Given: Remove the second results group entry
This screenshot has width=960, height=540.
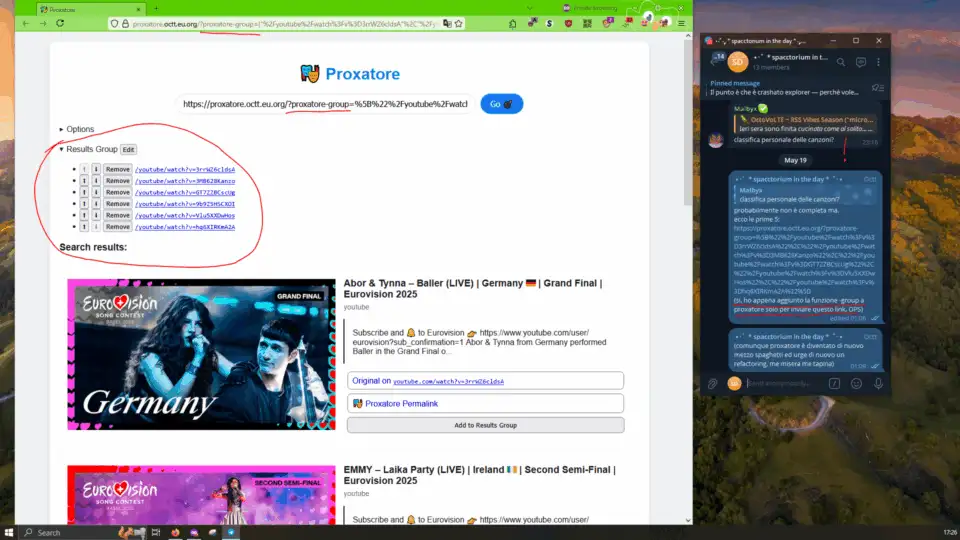Looking at the screenshot, I should (x=117, y=181).
